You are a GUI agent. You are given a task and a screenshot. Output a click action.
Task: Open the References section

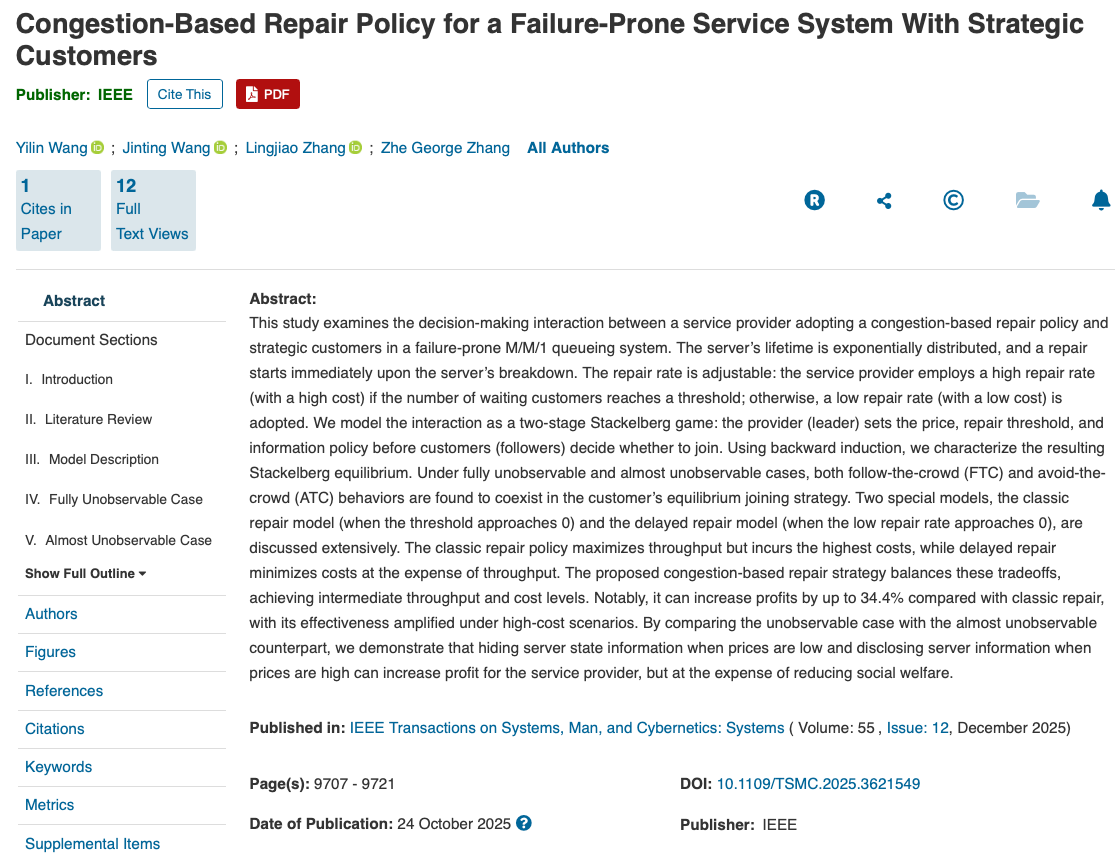[x=64, y=691]
